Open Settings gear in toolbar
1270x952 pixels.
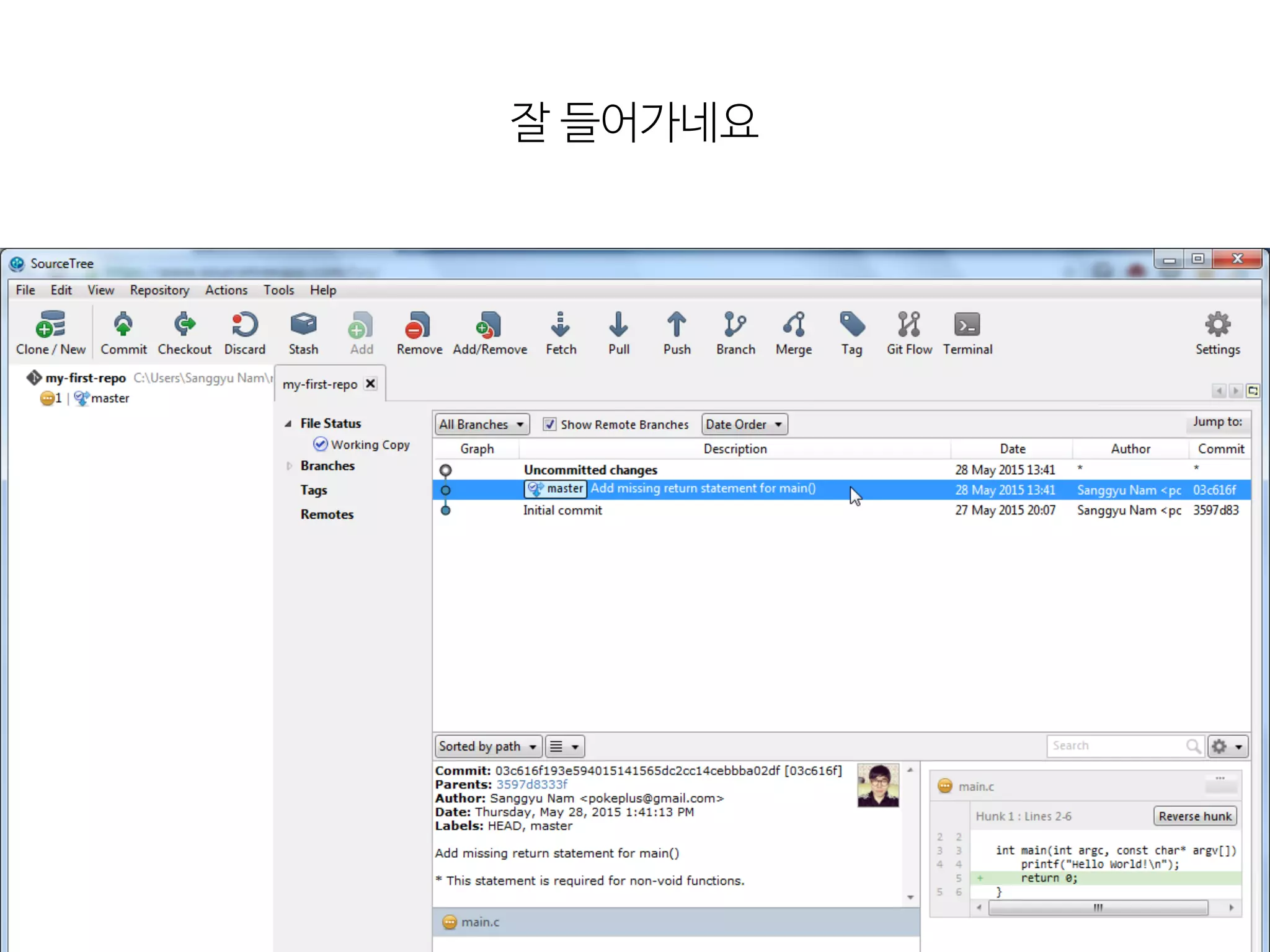[1217, 333]
